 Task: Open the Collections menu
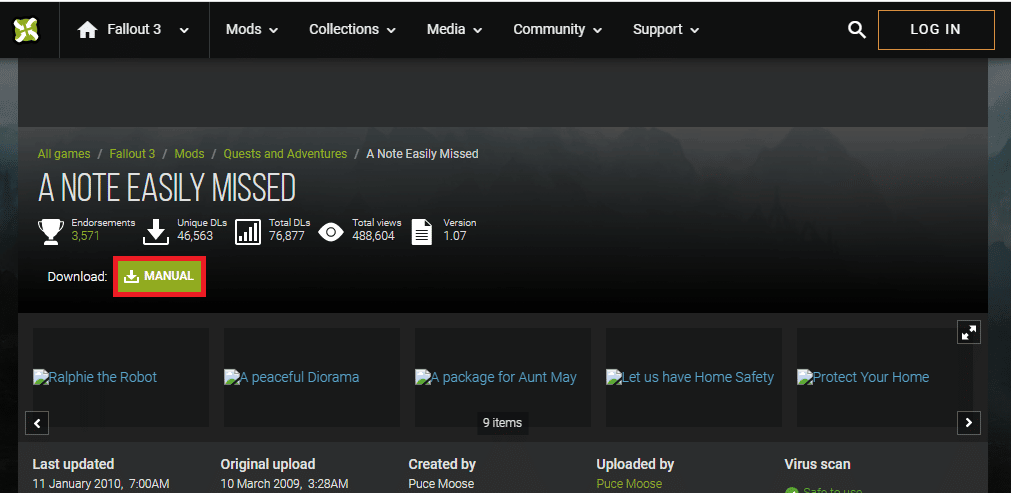click(351, 30)
